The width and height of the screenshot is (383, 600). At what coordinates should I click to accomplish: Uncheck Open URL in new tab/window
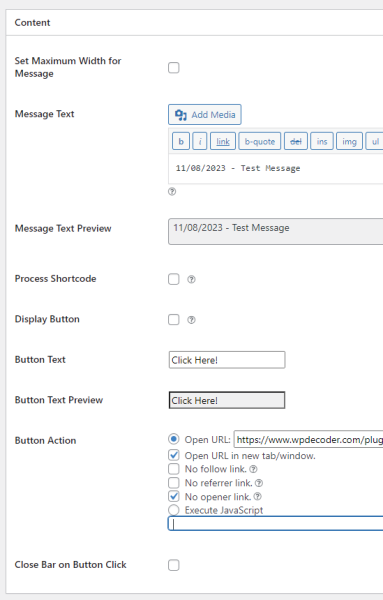click(174, 455)
